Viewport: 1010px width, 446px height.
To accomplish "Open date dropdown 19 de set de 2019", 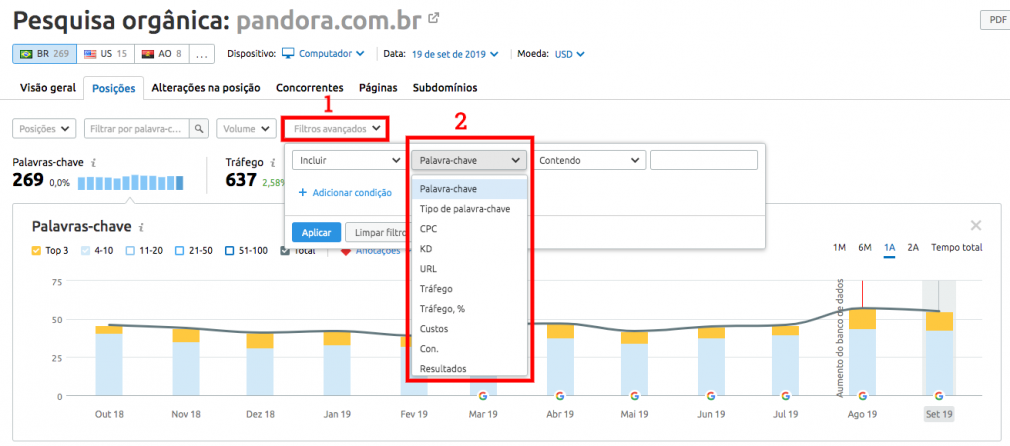I will point(455,54).
